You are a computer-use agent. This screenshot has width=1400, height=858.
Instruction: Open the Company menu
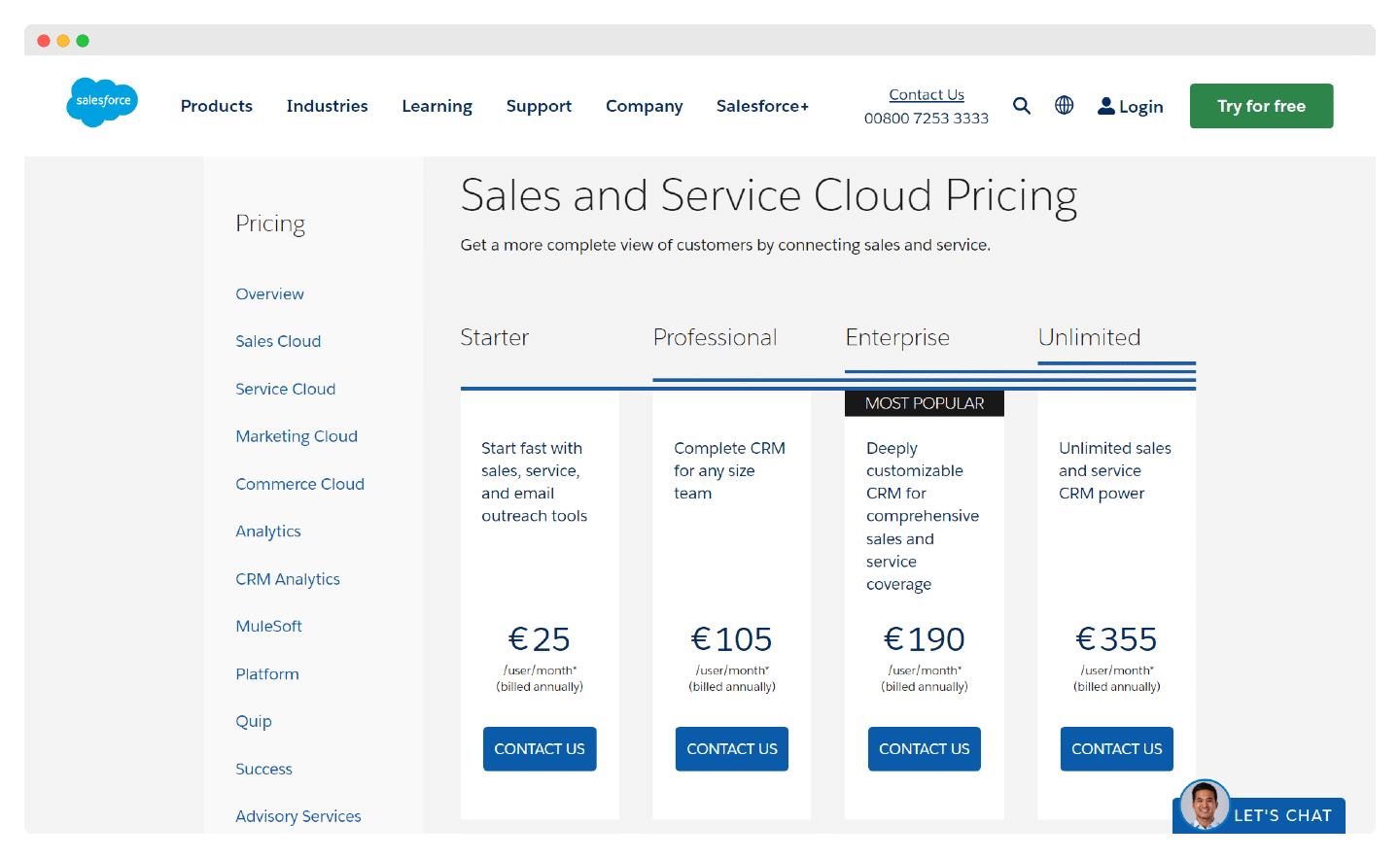click(644, 106)
